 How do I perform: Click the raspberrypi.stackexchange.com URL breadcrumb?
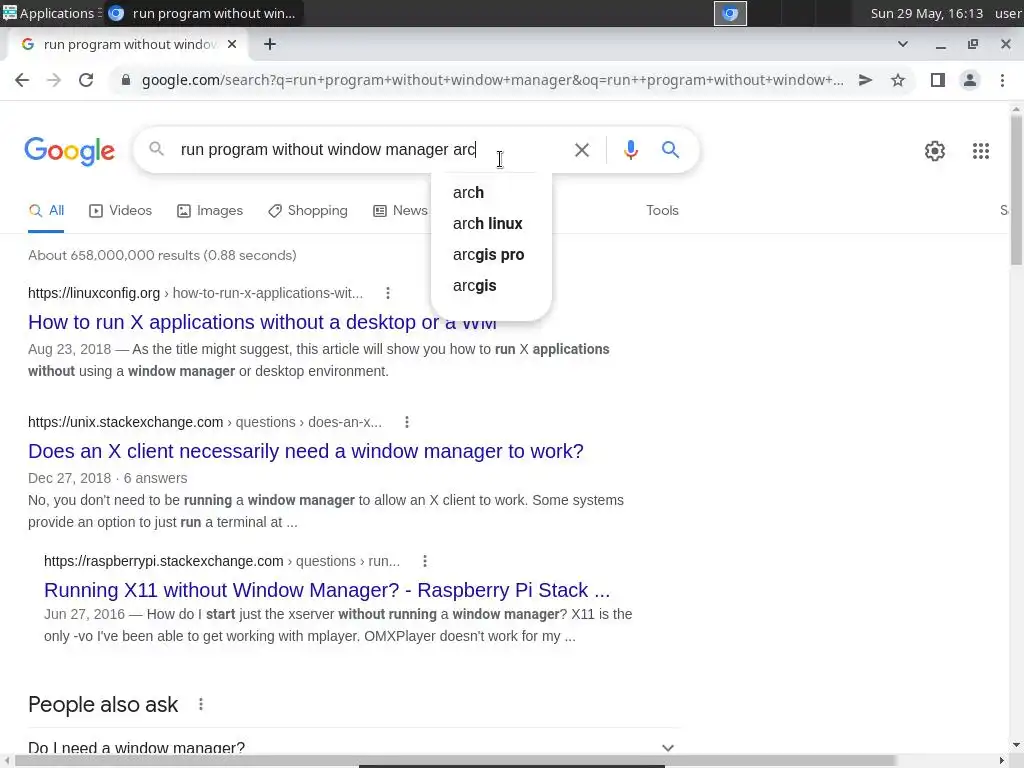[222, 561]
